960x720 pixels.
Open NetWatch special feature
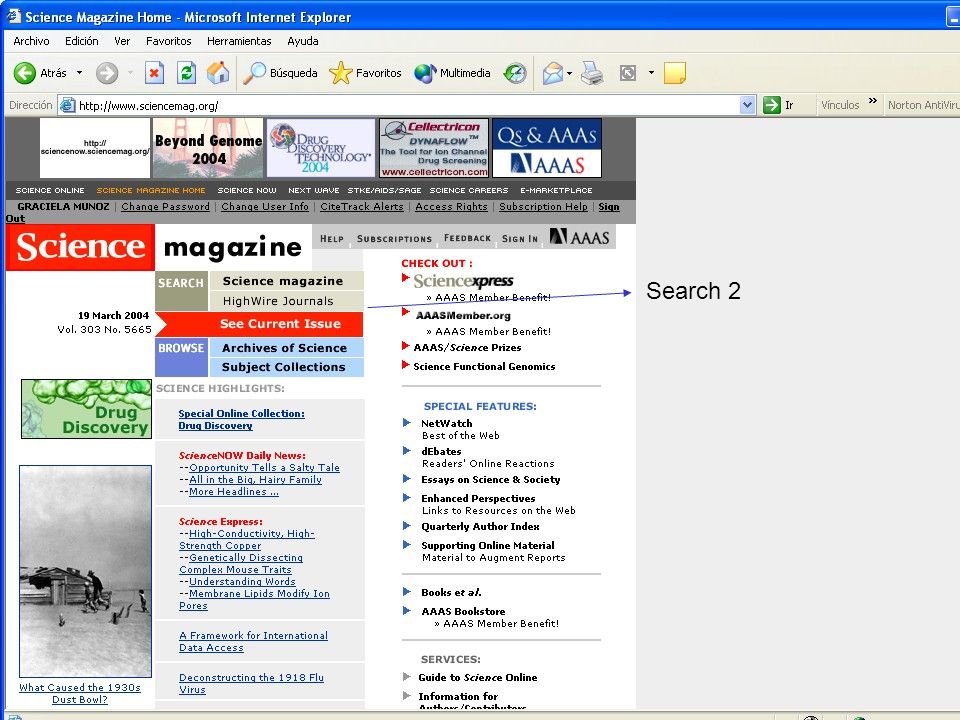pos(446,423)
